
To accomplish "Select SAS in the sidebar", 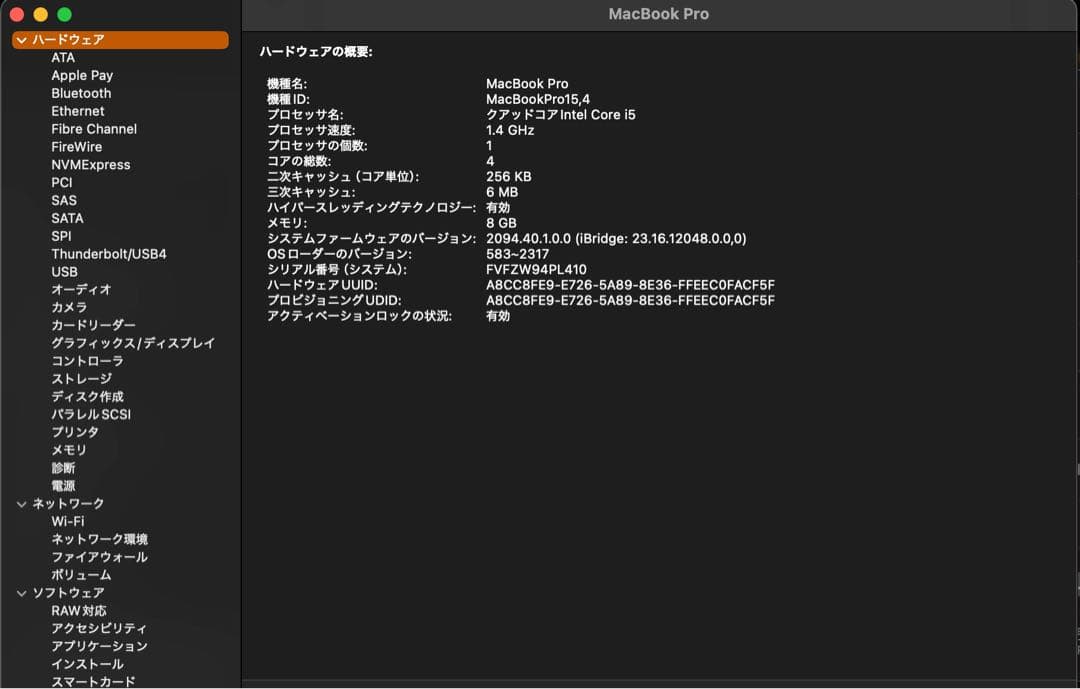I will pyautogui.click(x=64, y=201).
